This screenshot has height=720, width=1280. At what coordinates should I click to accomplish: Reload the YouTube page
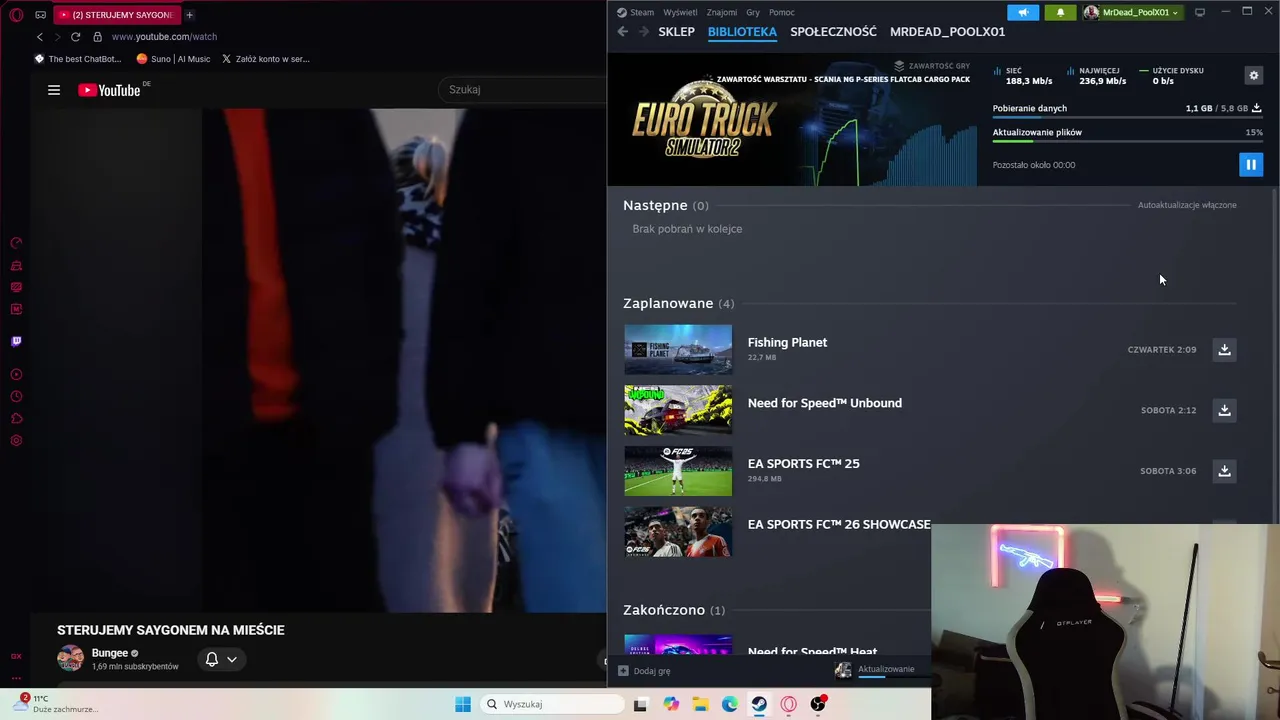(75, 37)
